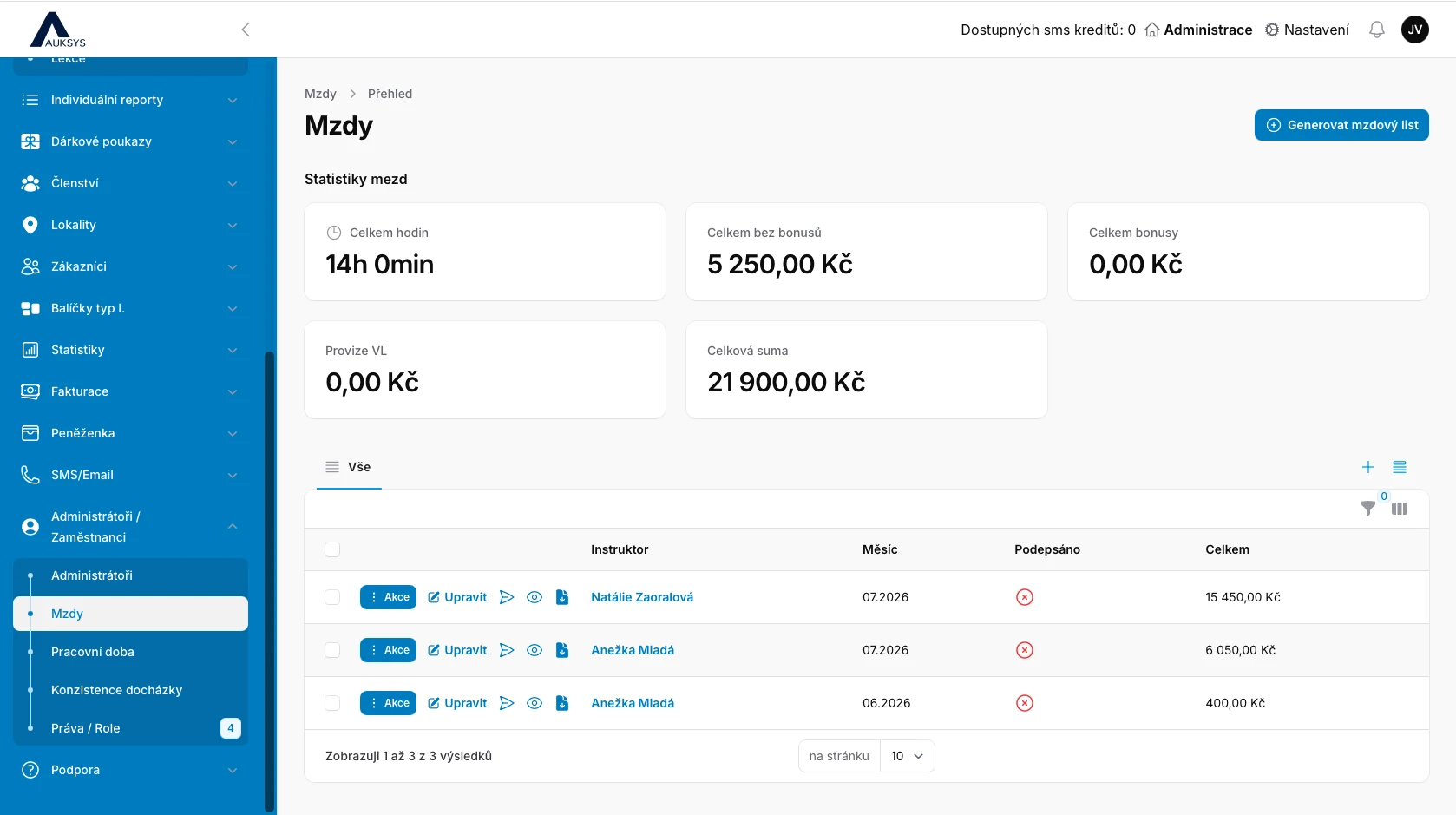Open Akce dropdown for Natálie Zaoralová
The width and height of the screenshot is (1456, 815).
(x=388, y=597)
